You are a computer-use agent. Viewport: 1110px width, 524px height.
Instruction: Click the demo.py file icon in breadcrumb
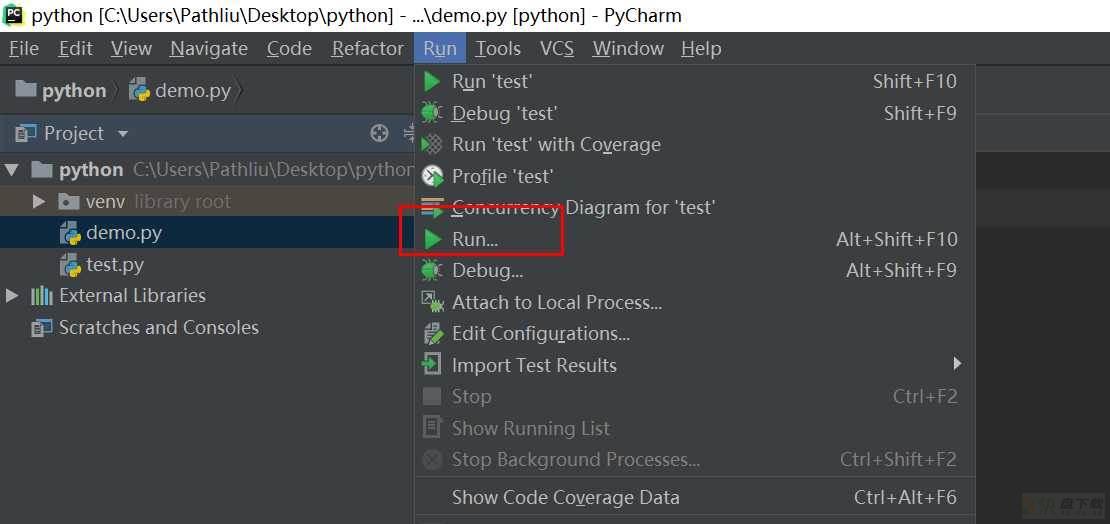click(x=139, y=91)
